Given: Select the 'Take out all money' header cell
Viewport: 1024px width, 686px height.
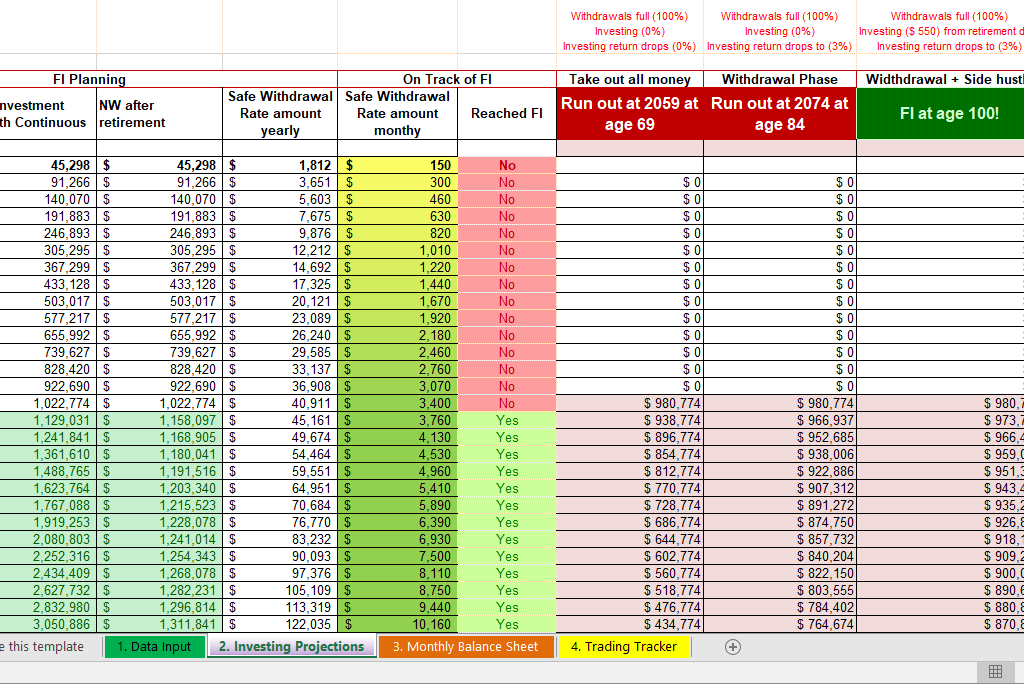Looking at the screenshot, I should point(630,80).
